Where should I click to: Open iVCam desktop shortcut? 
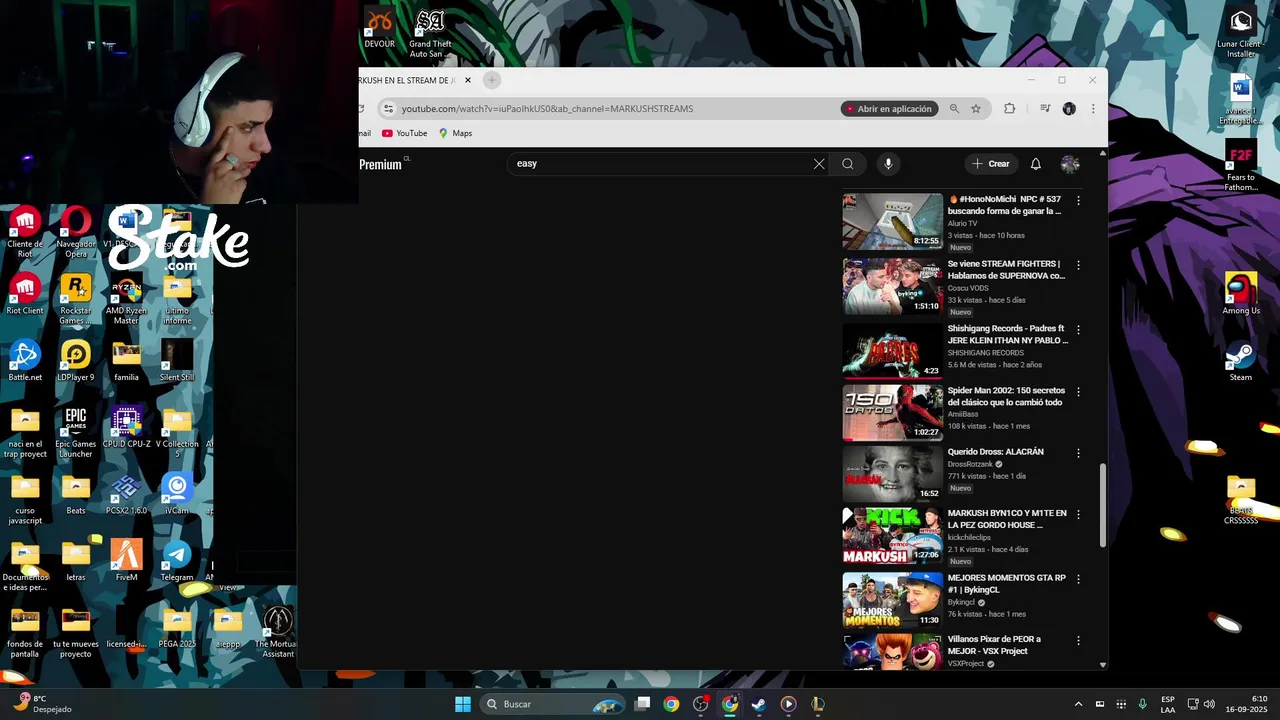point(177,494)
